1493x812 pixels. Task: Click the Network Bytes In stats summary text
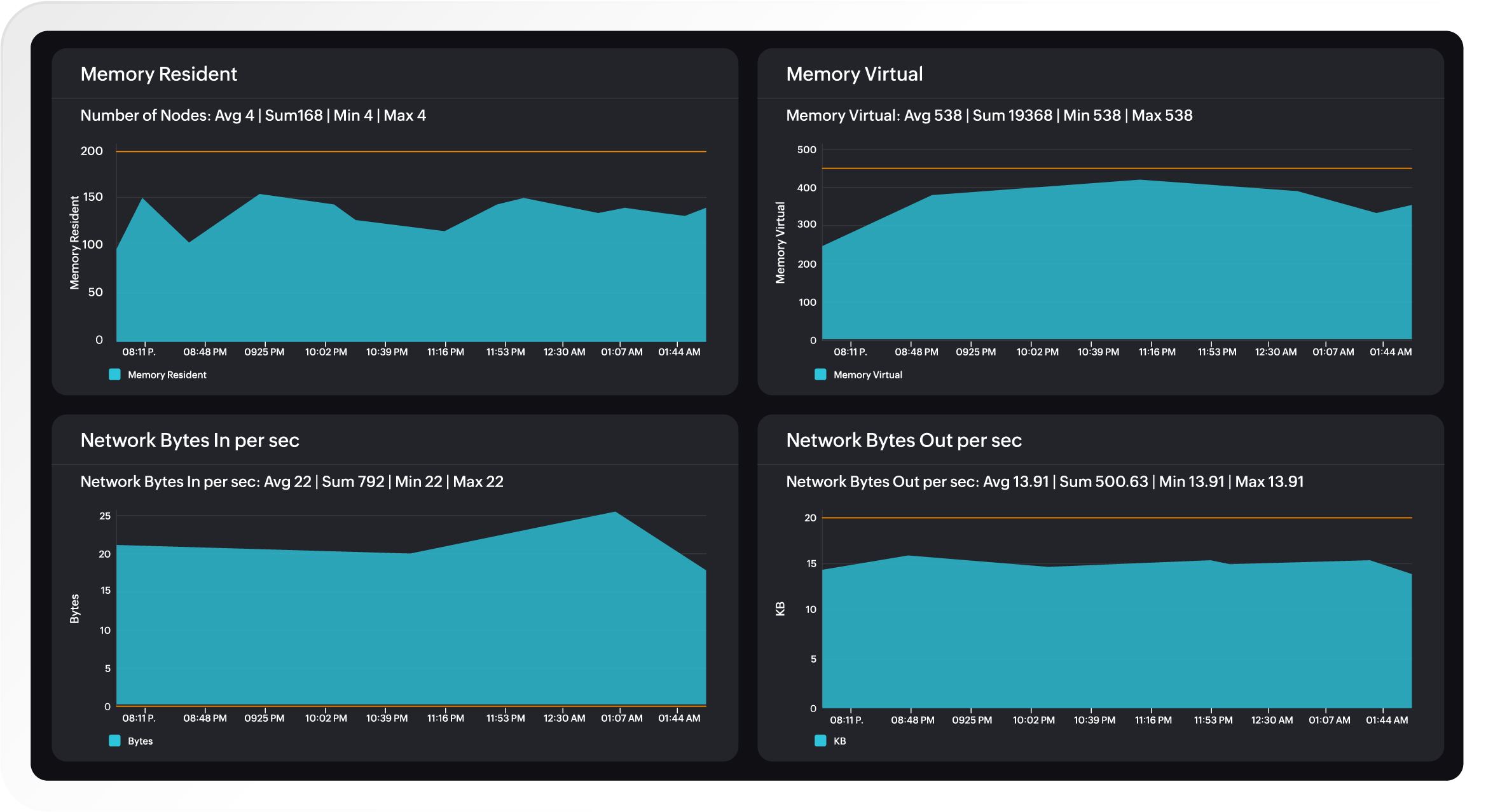291,481
